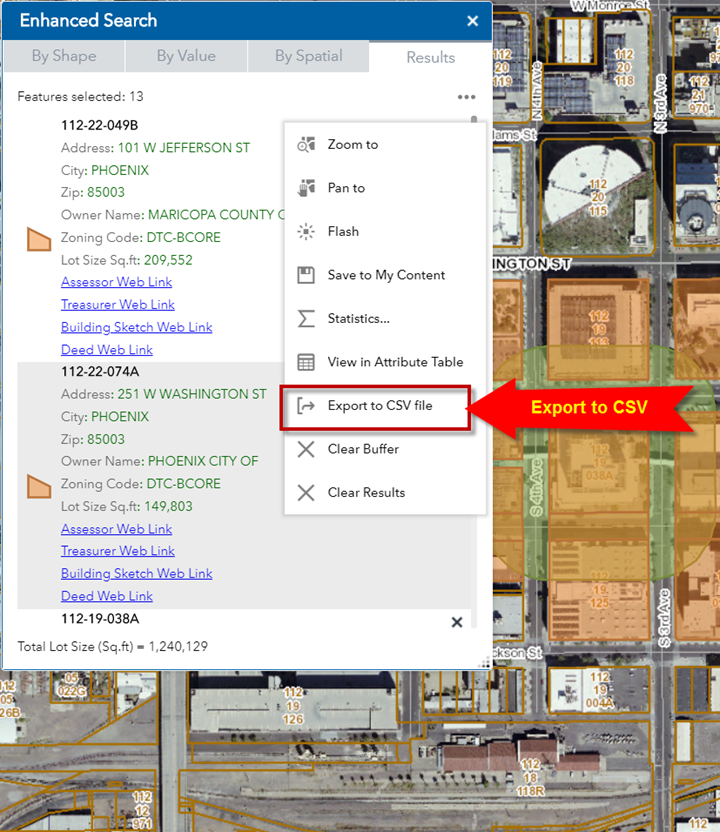Close the Enhanced Search panel
This screenshot has width=720, height=832.
click(472, 21)
